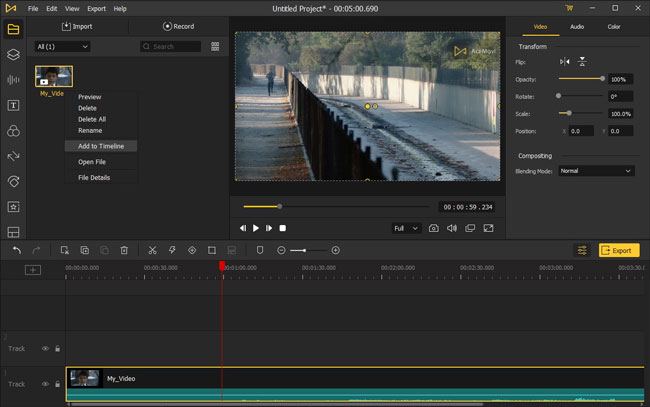Choose Preview in context menu
The height and width of the screenshot is (407, 650).
click(90, 97)
